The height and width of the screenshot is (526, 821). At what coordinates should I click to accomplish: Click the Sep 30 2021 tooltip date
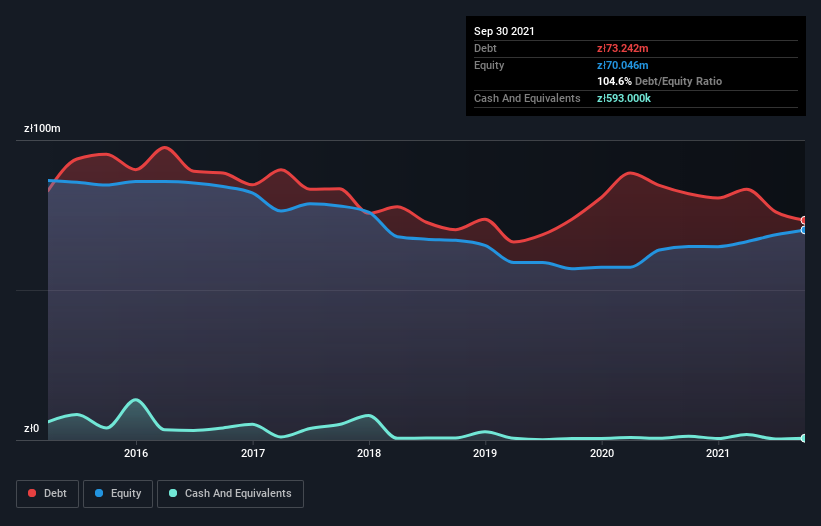(504, 31)
